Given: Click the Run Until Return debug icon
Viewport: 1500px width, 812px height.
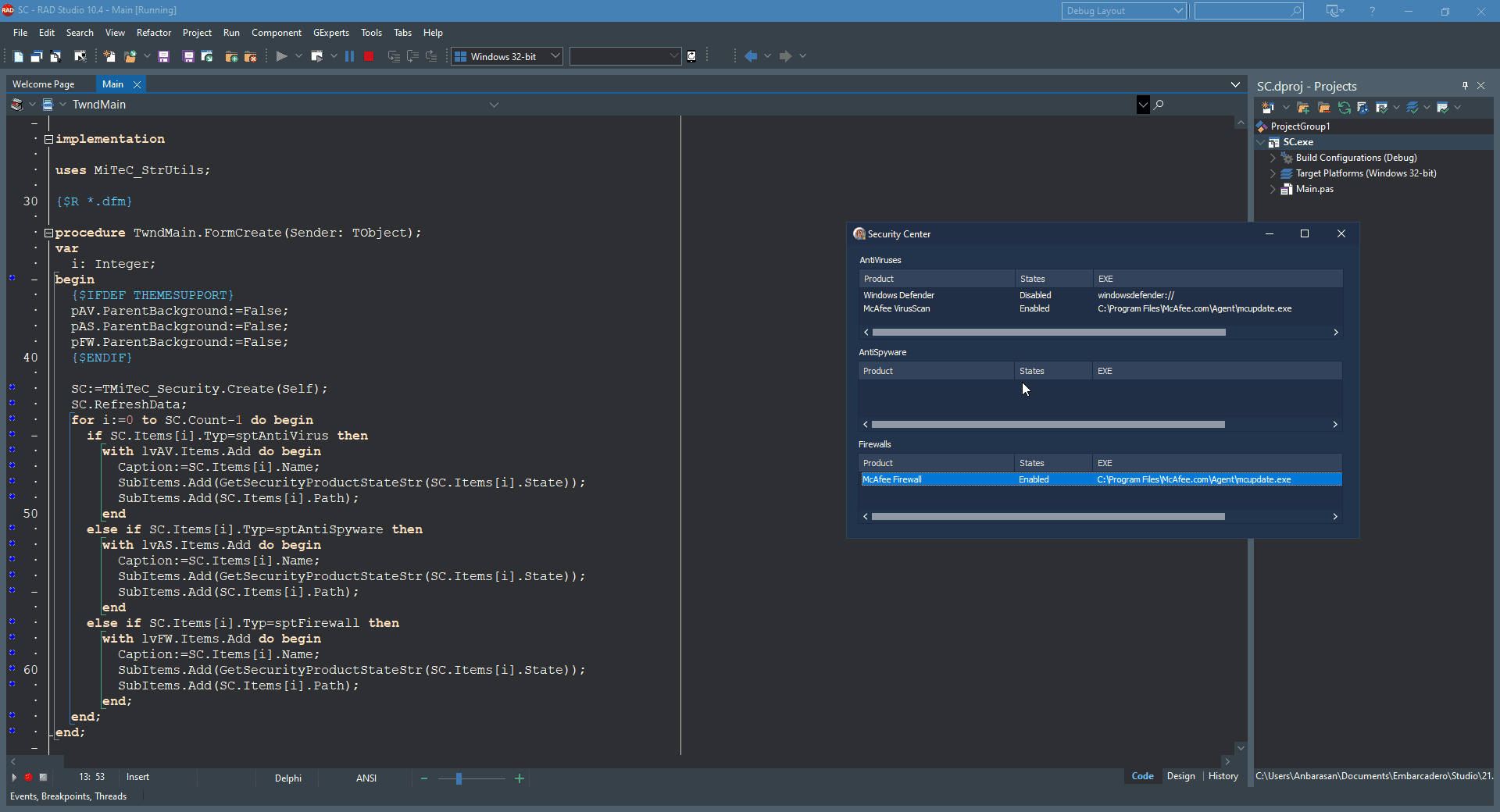Looking at the screenshot, I should pyautogui.click(x=431, y=56).
